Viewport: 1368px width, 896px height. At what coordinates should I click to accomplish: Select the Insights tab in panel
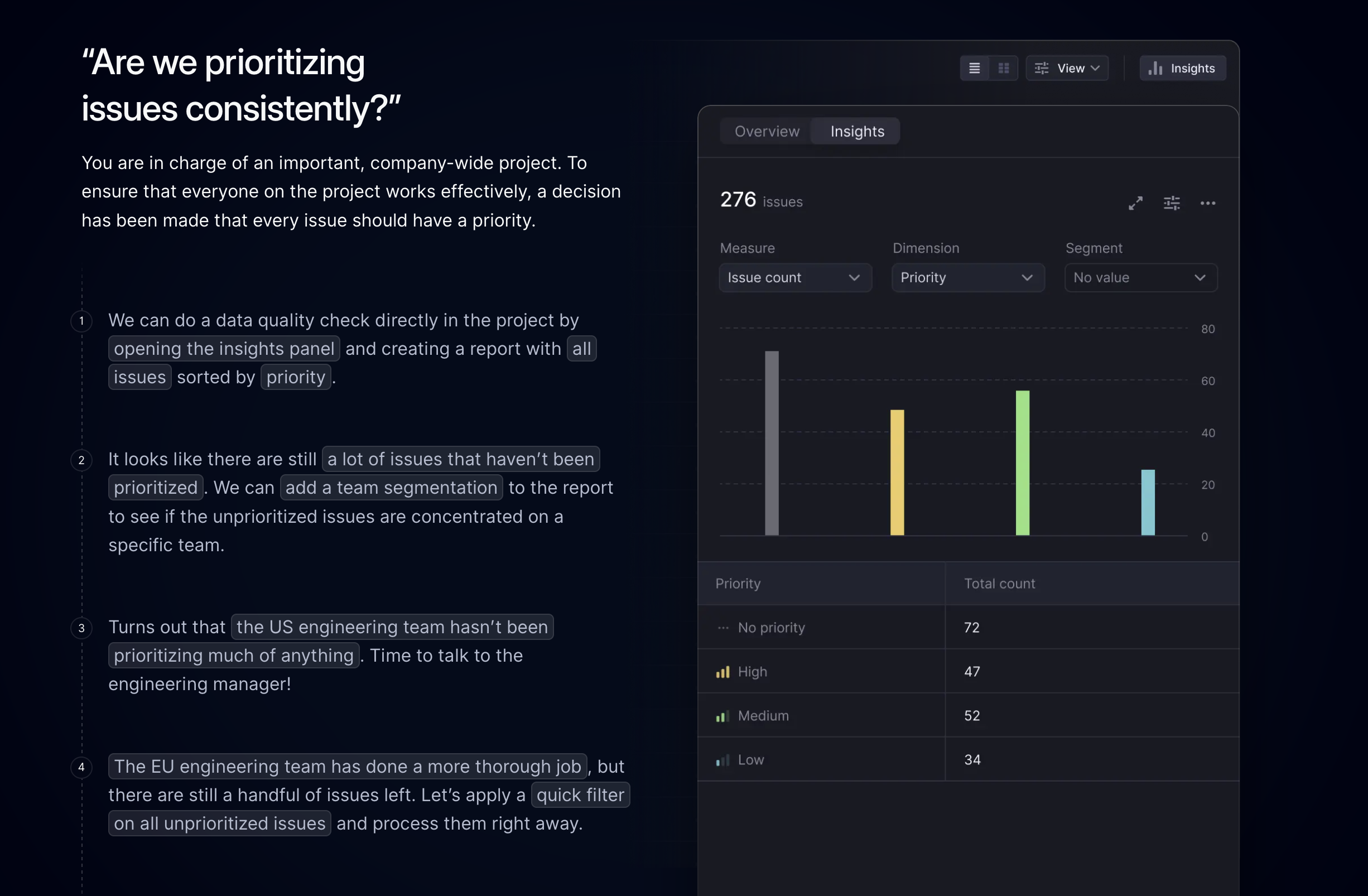point(856,132)
